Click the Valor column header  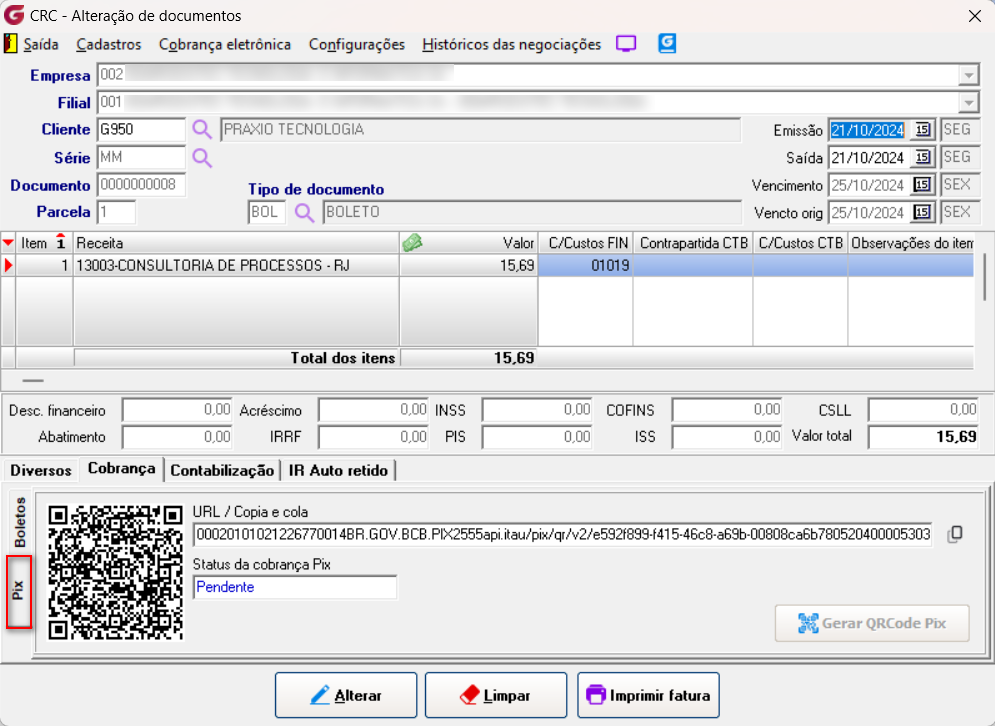pos(469,243)
